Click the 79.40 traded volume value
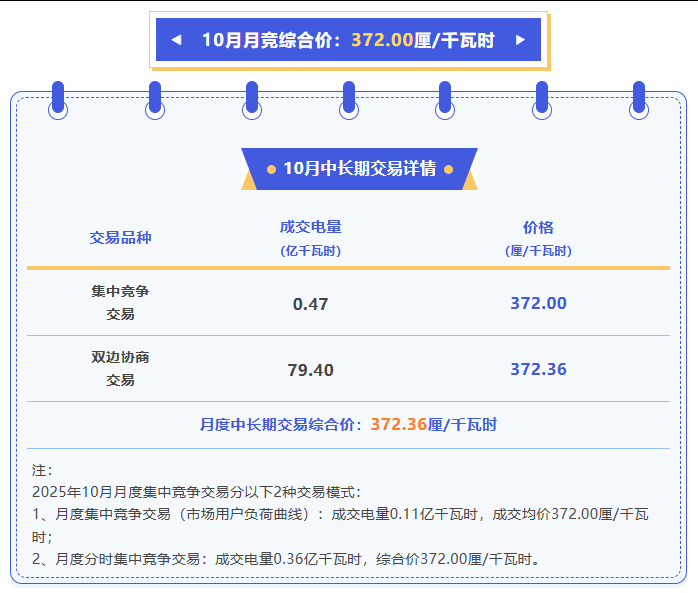This screenshot has width=698, height=593. (310, 370)
